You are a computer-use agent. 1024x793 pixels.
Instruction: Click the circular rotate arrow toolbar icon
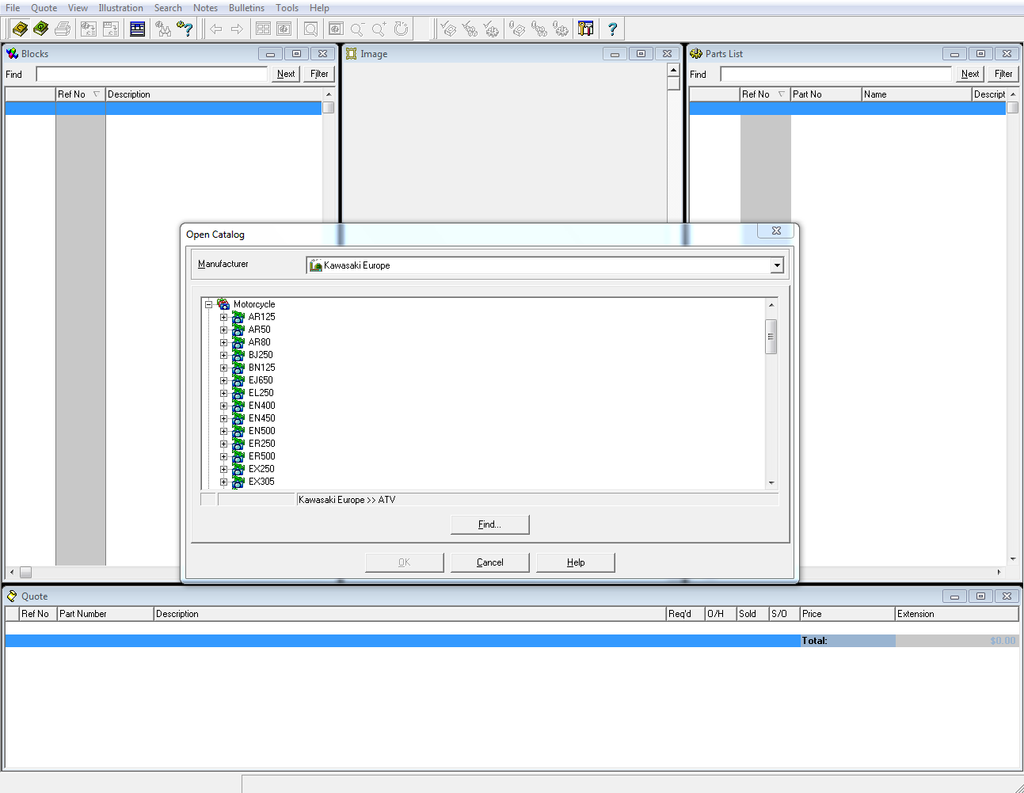401,29
